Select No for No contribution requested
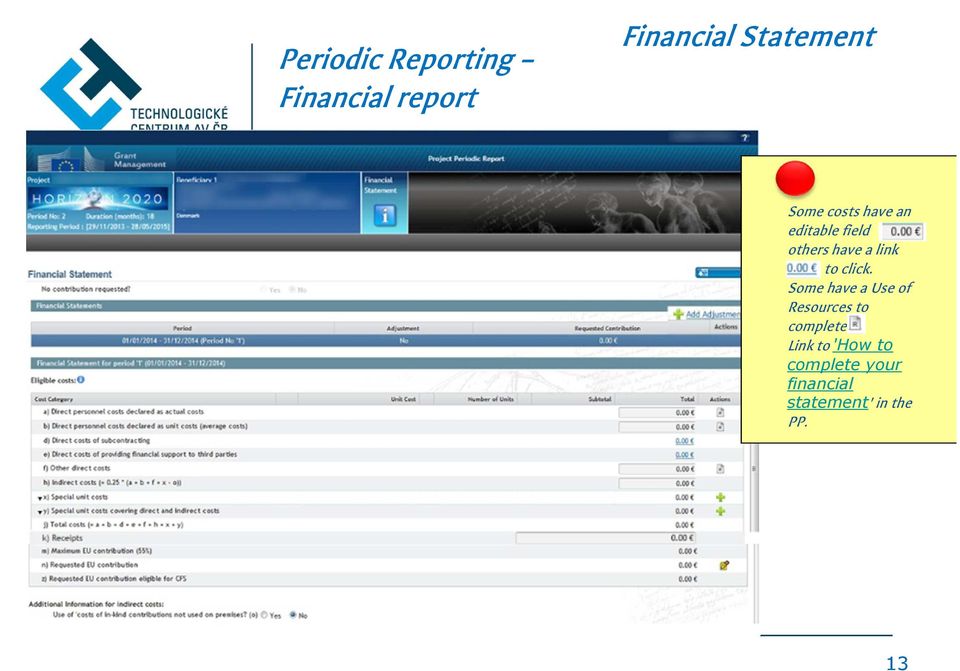This screenshot has height=671, width=960. 292,290
